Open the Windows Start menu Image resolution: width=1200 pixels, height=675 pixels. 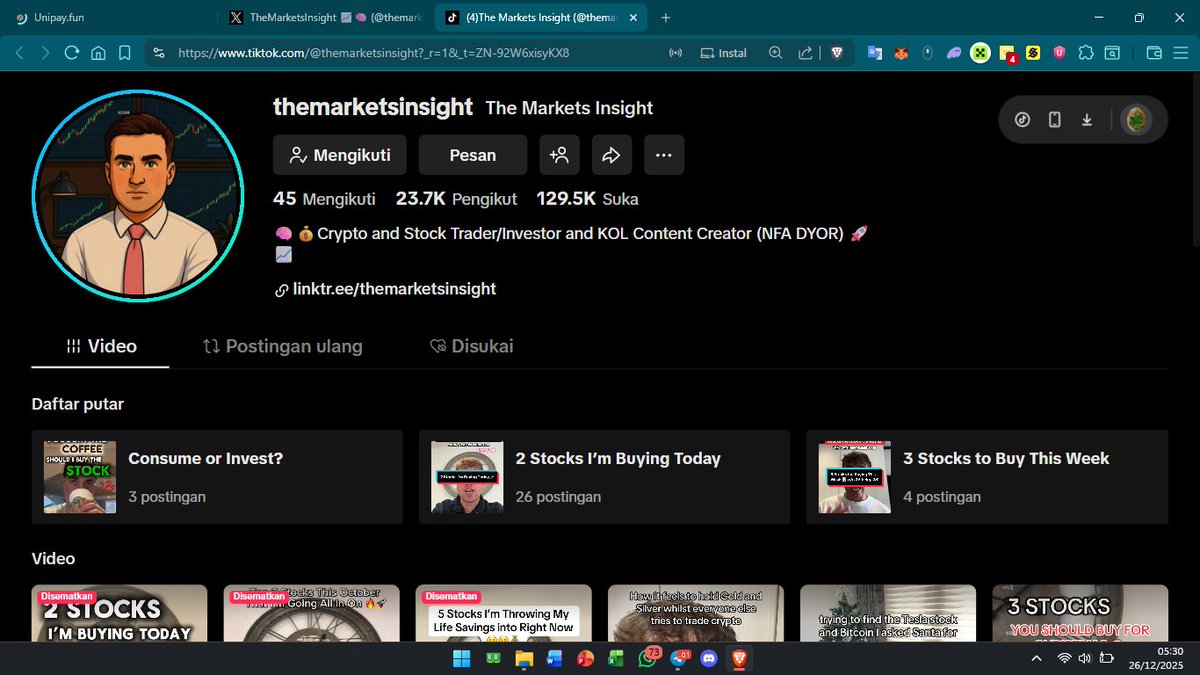coord(462,658)
